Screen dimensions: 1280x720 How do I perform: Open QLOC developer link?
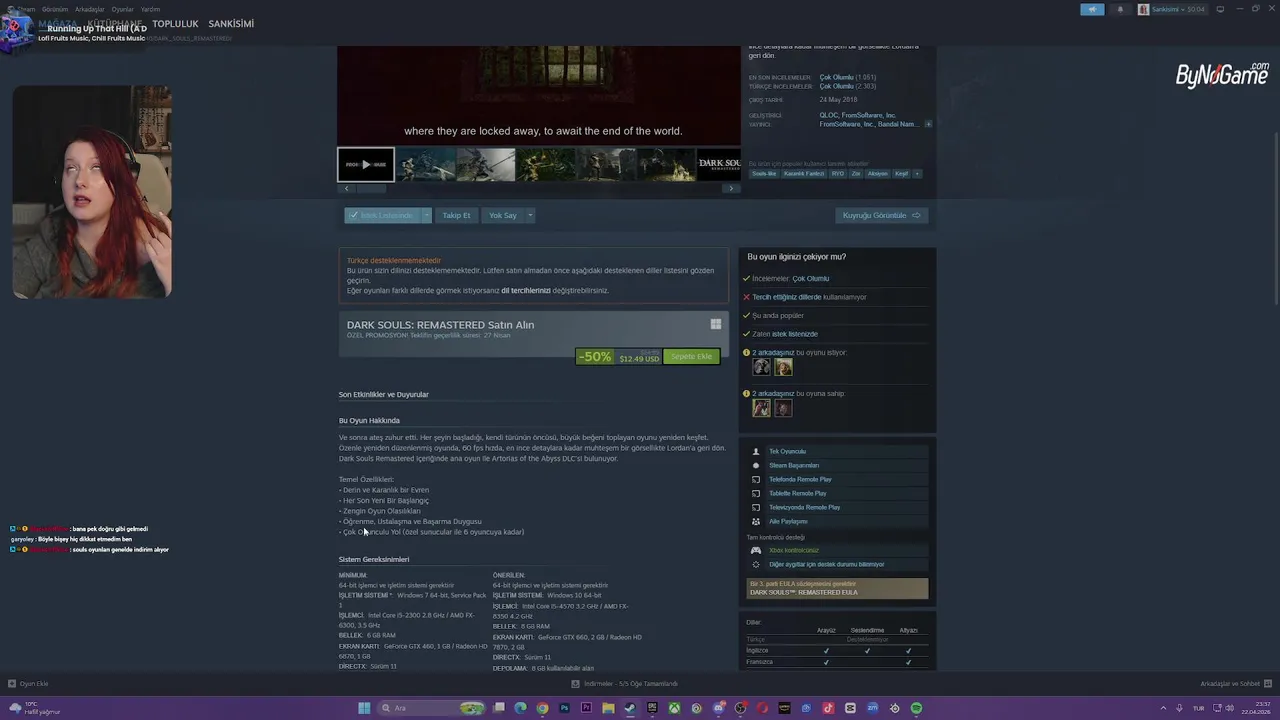click(830, 115)
